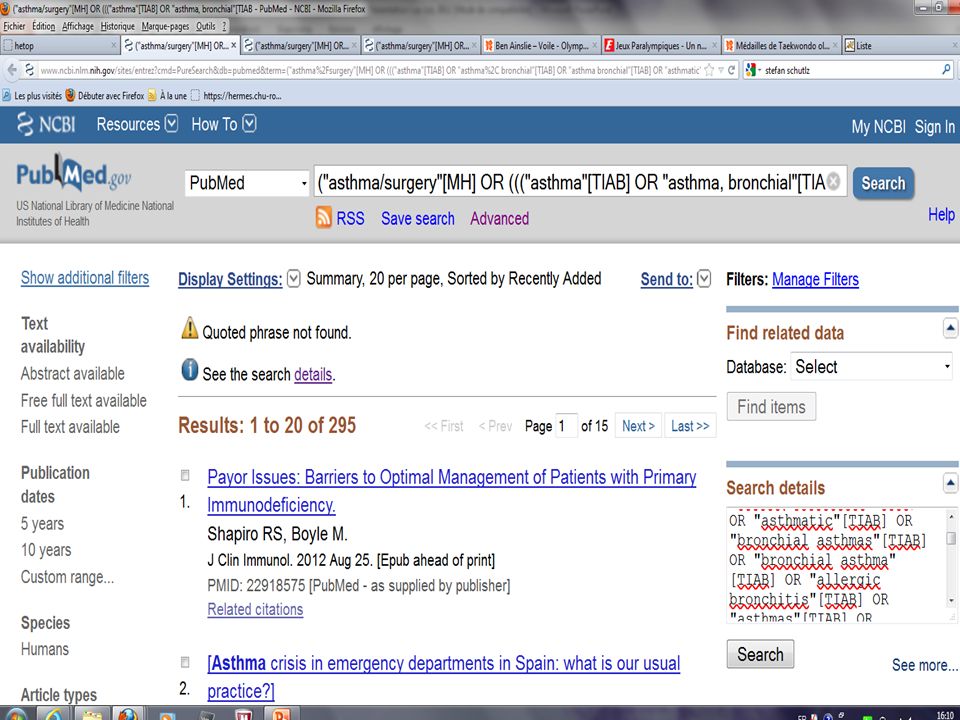Click the browser URL address bar
The width and height of the screenshot is (960, 720).
tap(369, 70)
